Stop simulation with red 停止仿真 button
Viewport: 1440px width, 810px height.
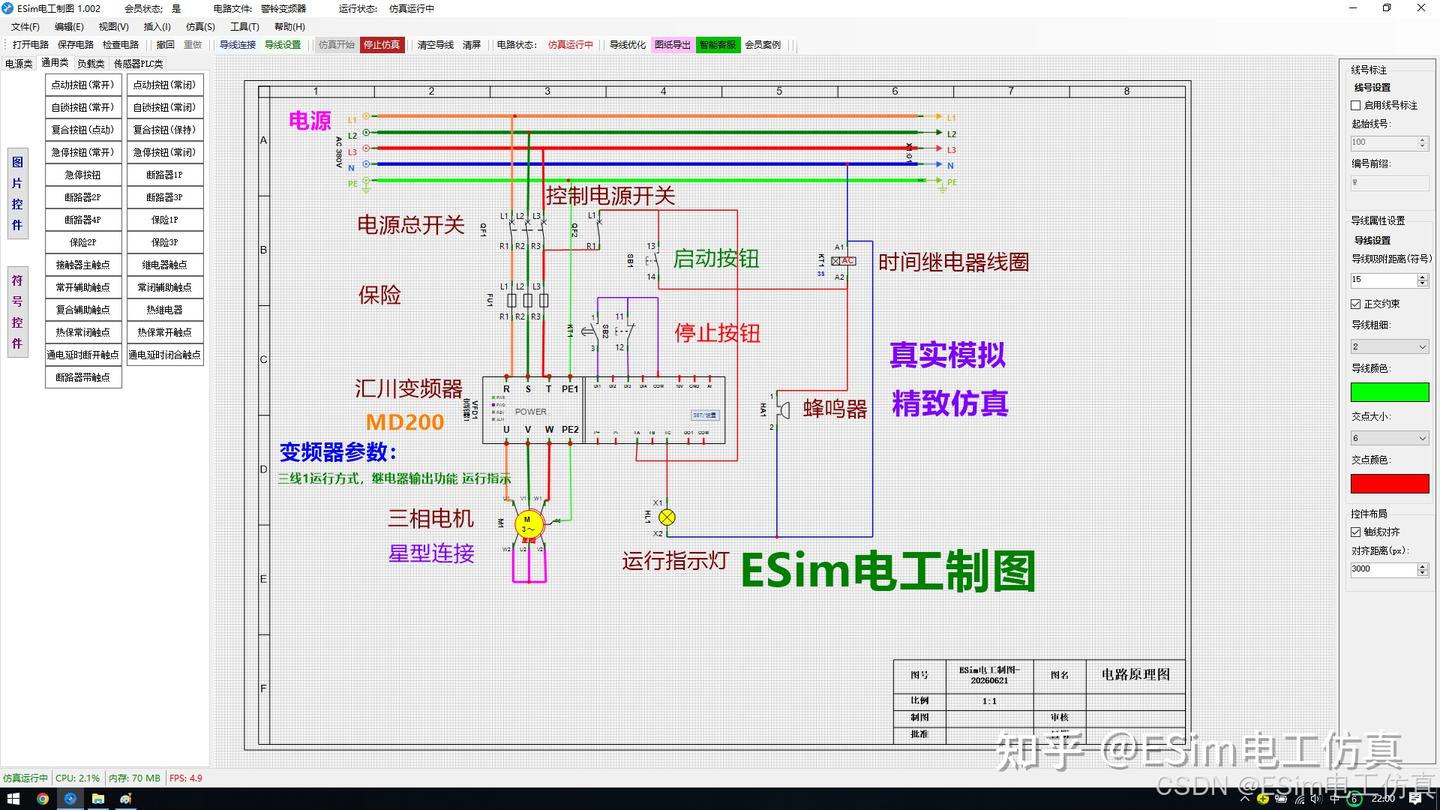tap(382, 45)
